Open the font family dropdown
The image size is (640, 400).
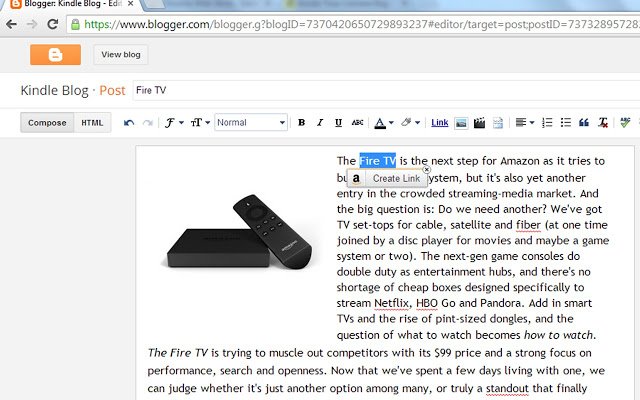174,123
